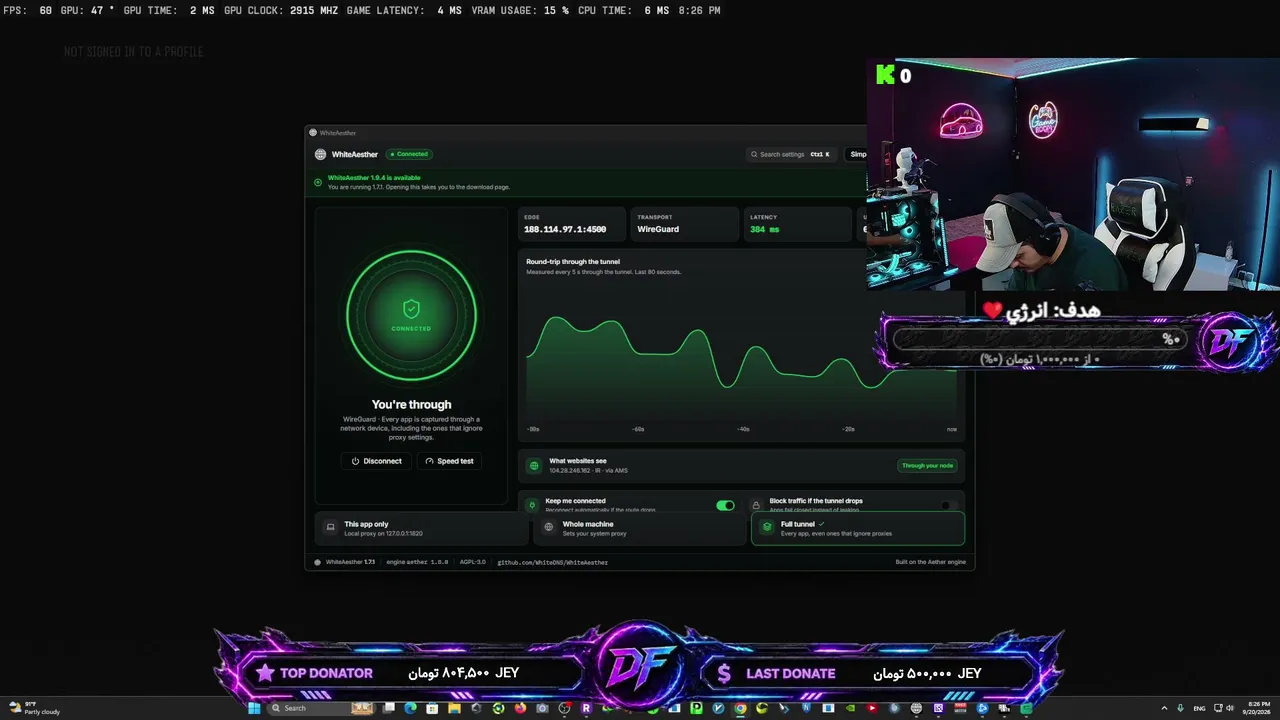Show hidden system tray icons chevron
The width and height of the screenshot is (1280, 720).
[1164, 708]
